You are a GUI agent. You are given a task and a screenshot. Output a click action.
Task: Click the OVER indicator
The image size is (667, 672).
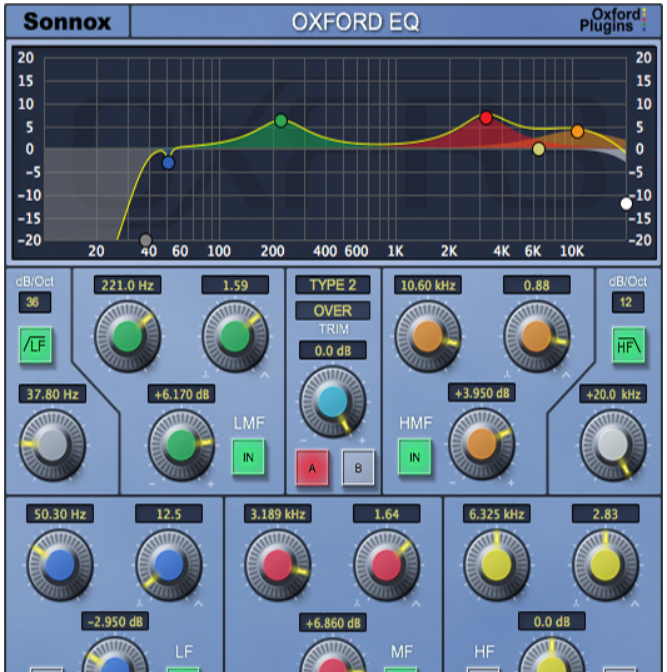tap(333, 310)
